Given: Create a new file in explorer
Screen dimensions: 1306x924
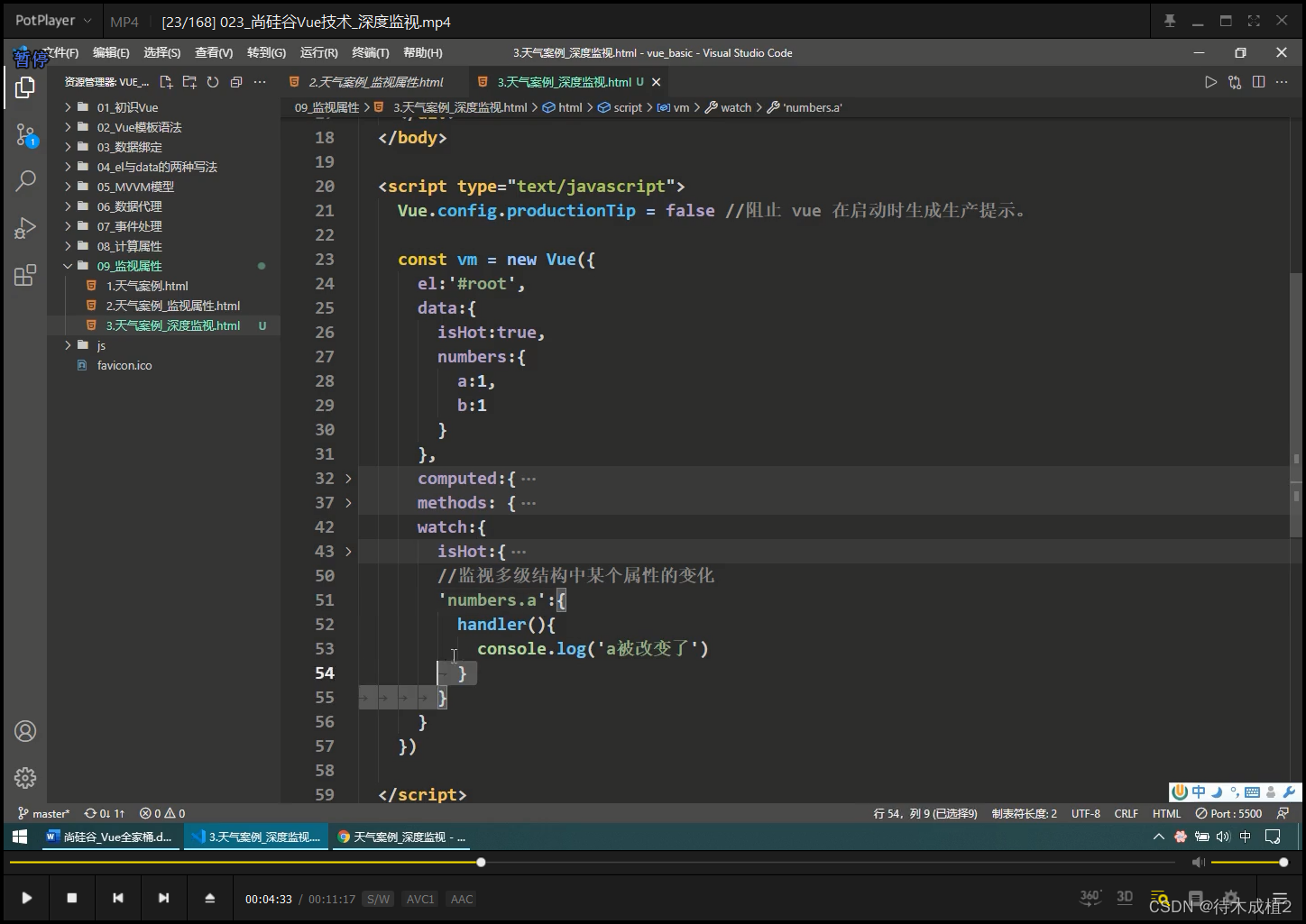Looking at the screenshot, I should point(166,82).
